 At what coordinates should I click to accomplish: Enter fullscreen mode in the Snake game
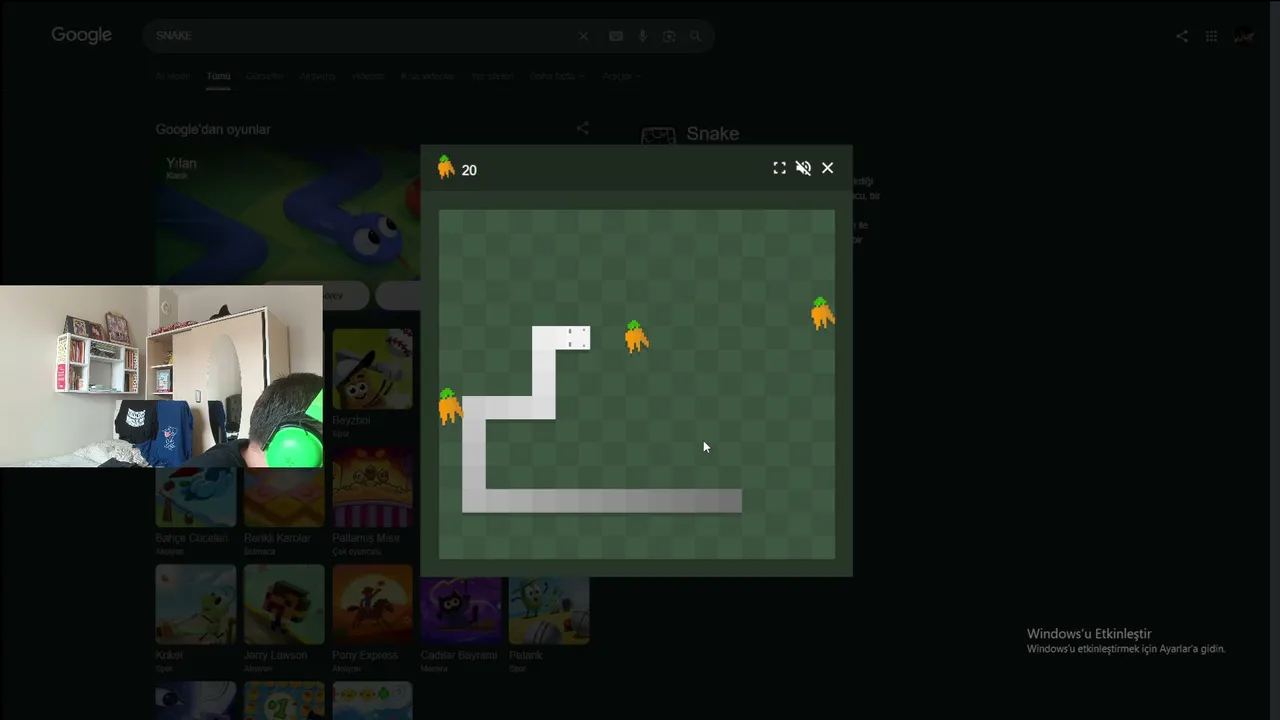point(779,168)
